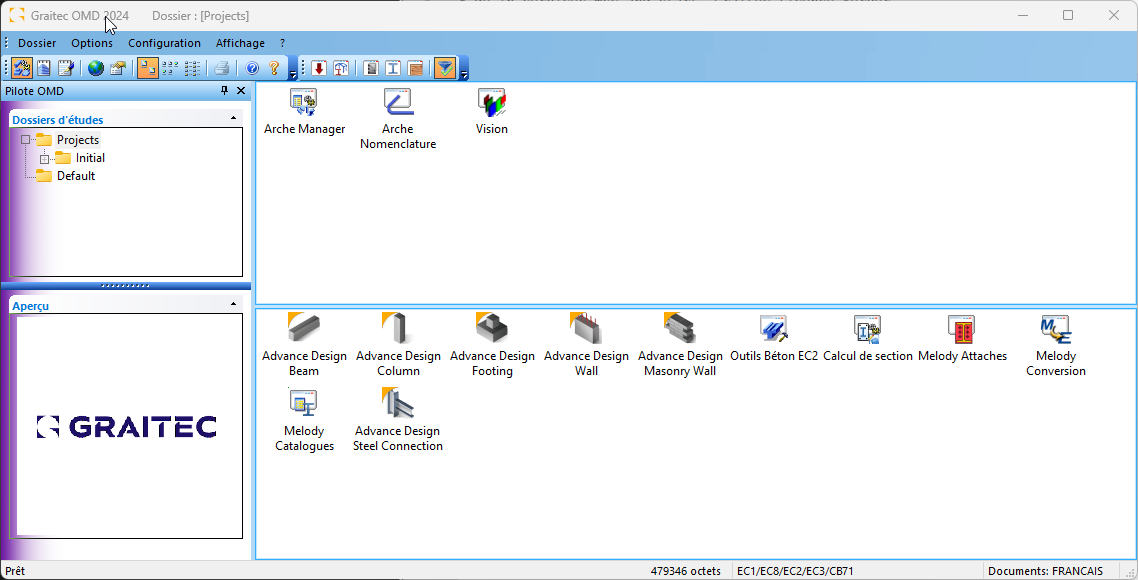Image resolution: width=1138 pixels, height=580 pixels.
Task: Open Arche Manager application
Action: (304, 112)
